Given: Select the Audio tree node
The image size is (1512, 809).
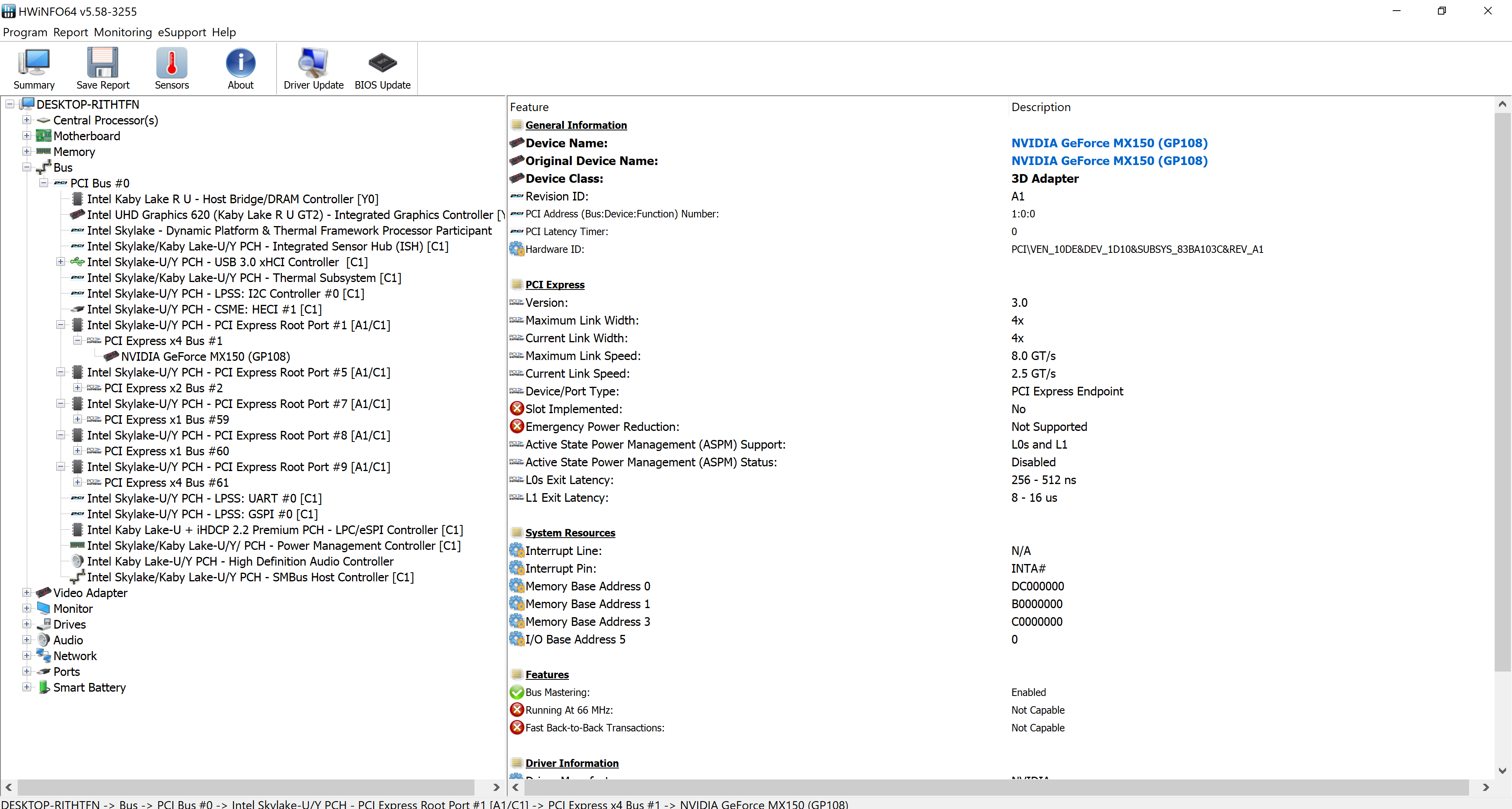Looking at the screenshot, I should (x=68, y=640).
